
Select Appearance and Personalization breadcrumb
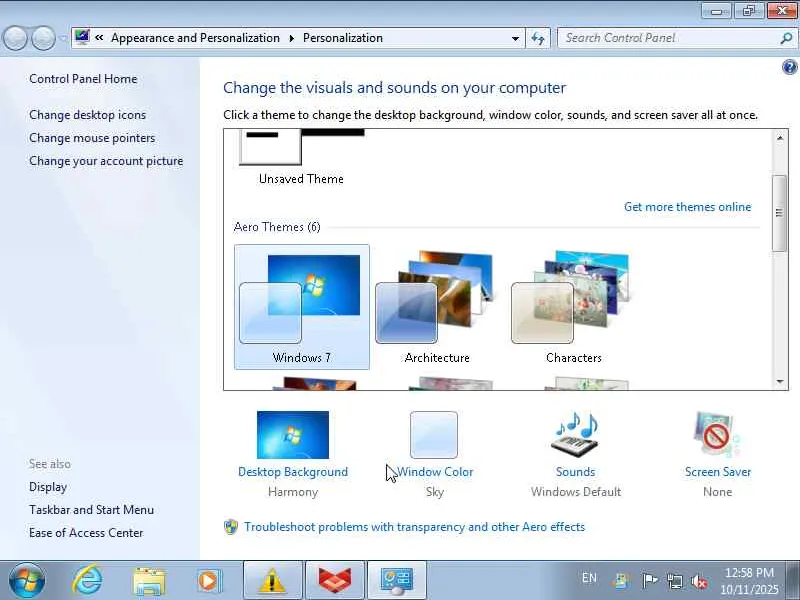click(x=195, y=38)
